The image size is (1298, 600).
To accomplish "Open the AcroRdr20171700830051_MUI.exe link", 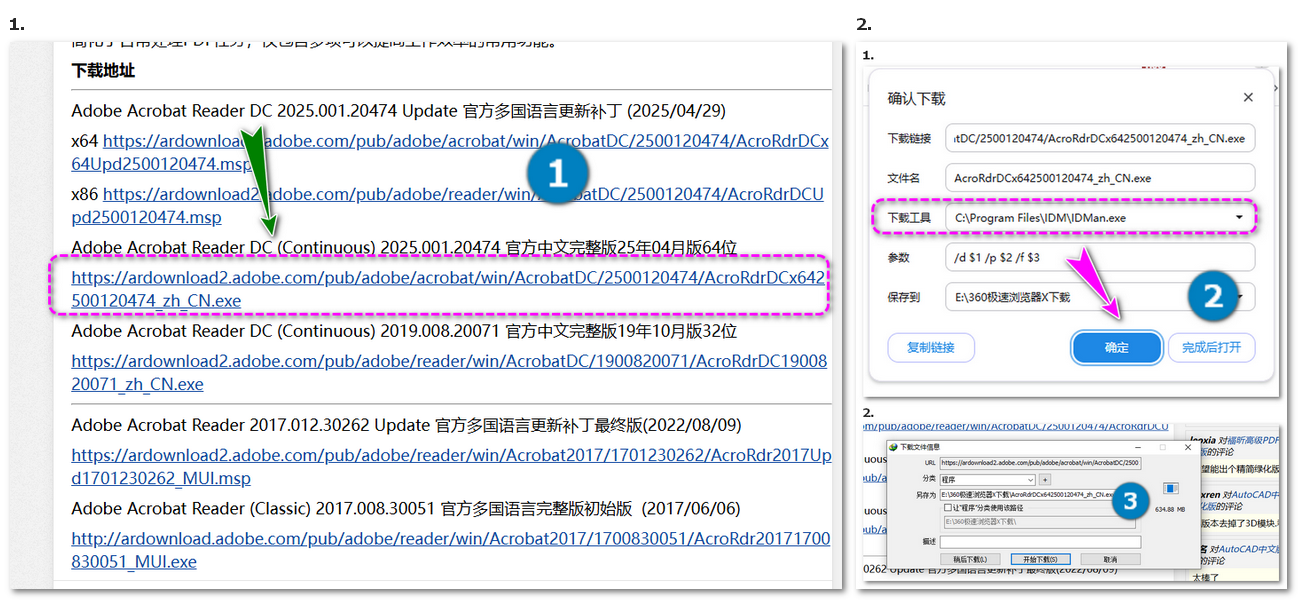I will (x=451, y=550).
